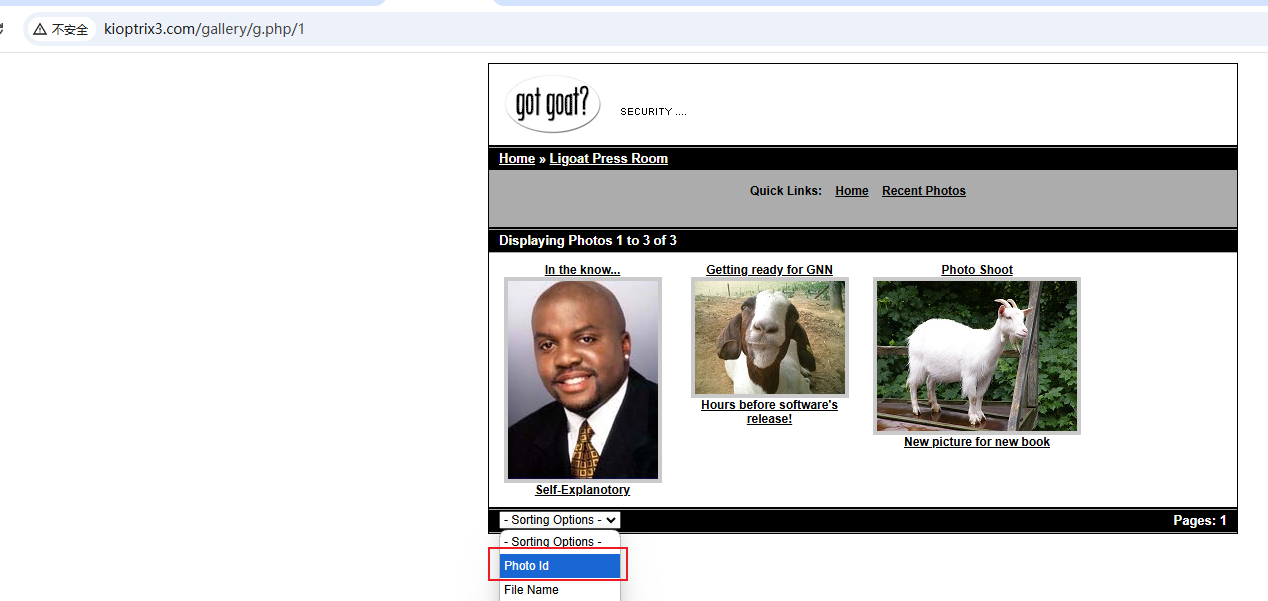Click the 'Hours before software's release!' caption
The image size is (1268, 601).
click(x=769, y=412)
